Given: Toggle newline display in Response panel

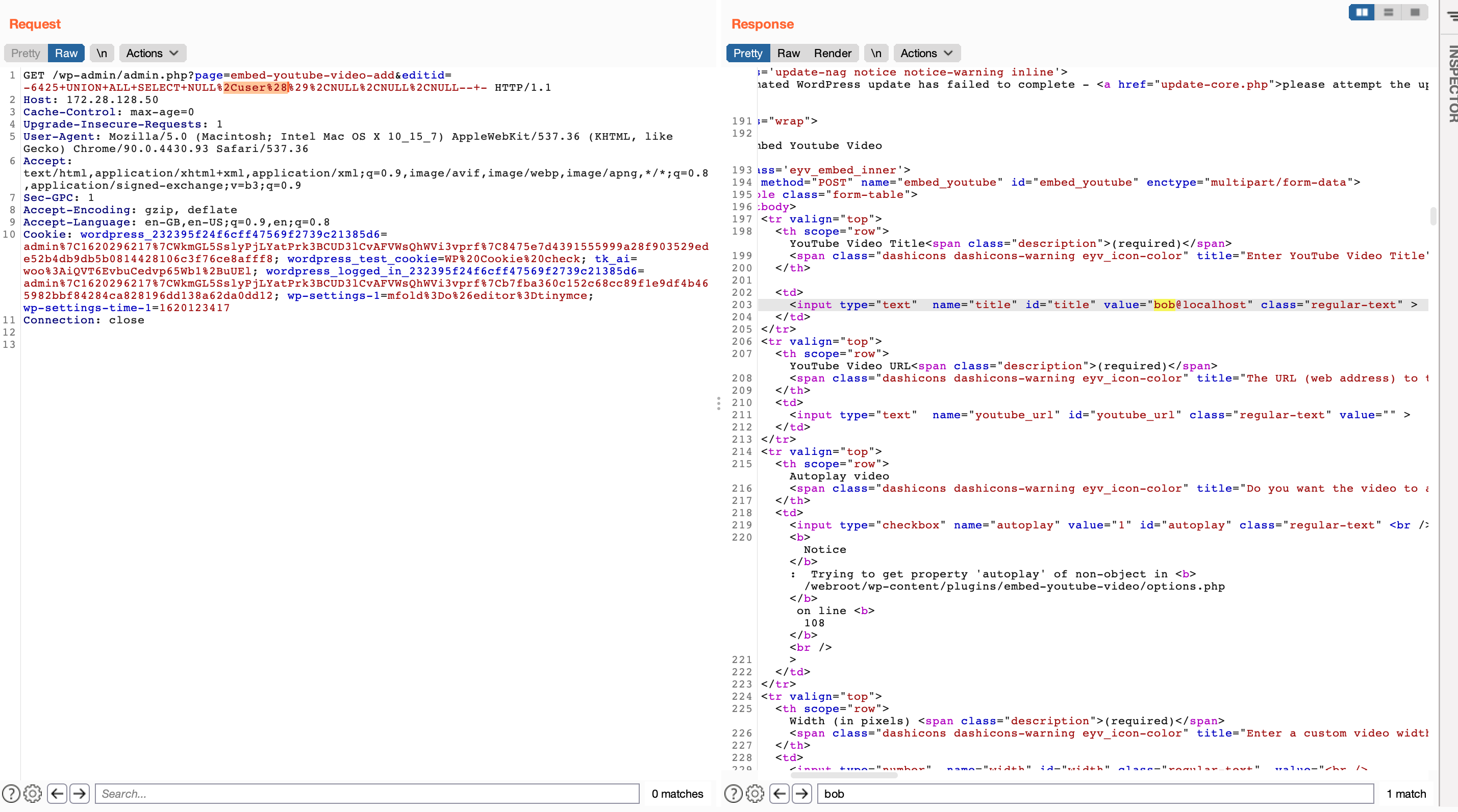Looking at the screenshot, I should coord(876,53).
